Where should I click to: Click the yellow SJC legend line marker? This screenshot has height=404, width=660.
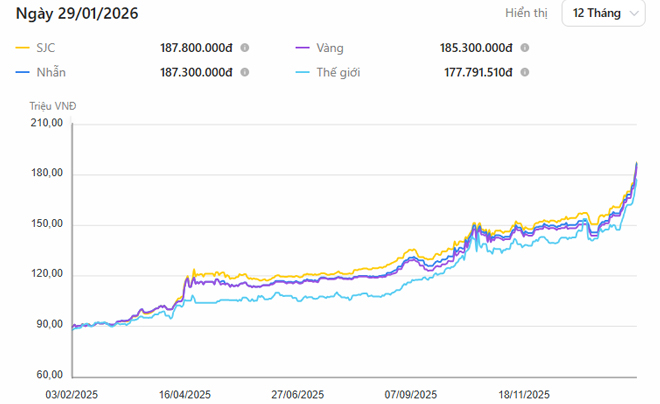pos(23,47)
